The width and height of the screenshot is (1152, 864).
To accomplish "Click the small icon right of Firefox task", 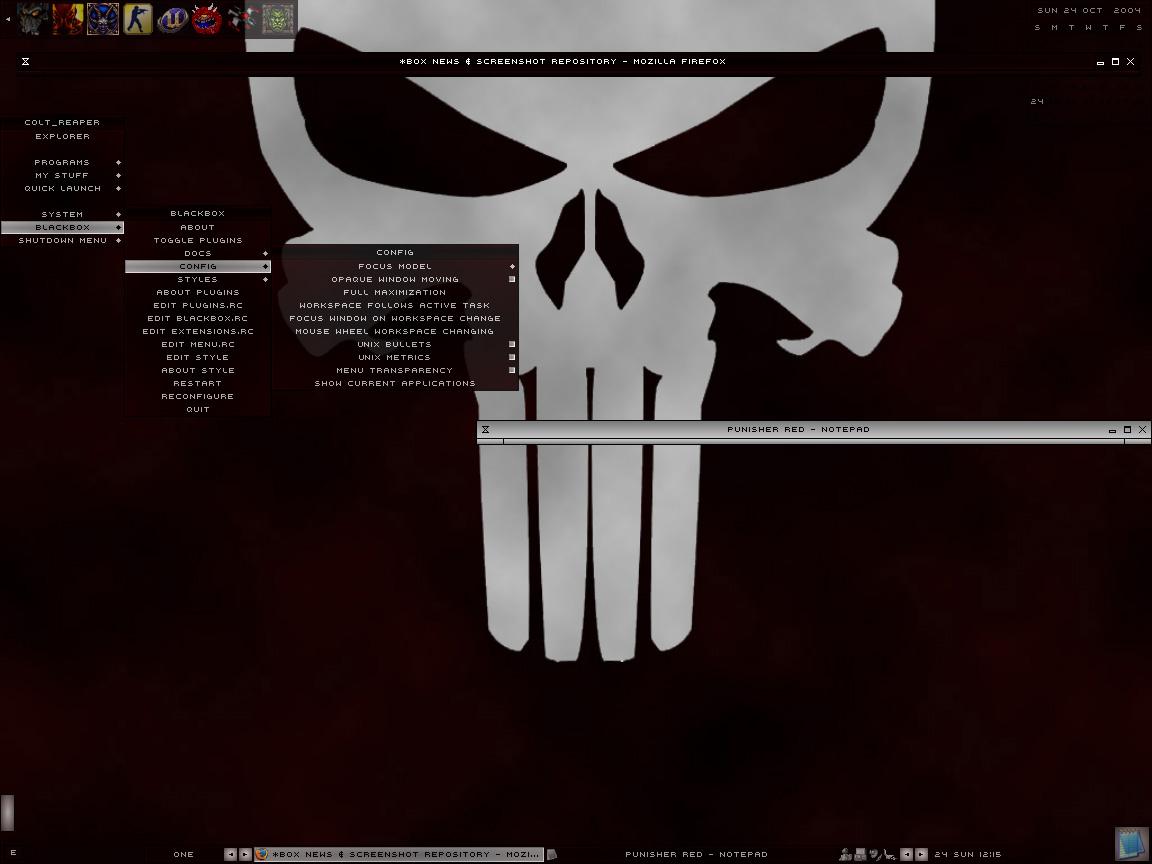I will (552, 854).
